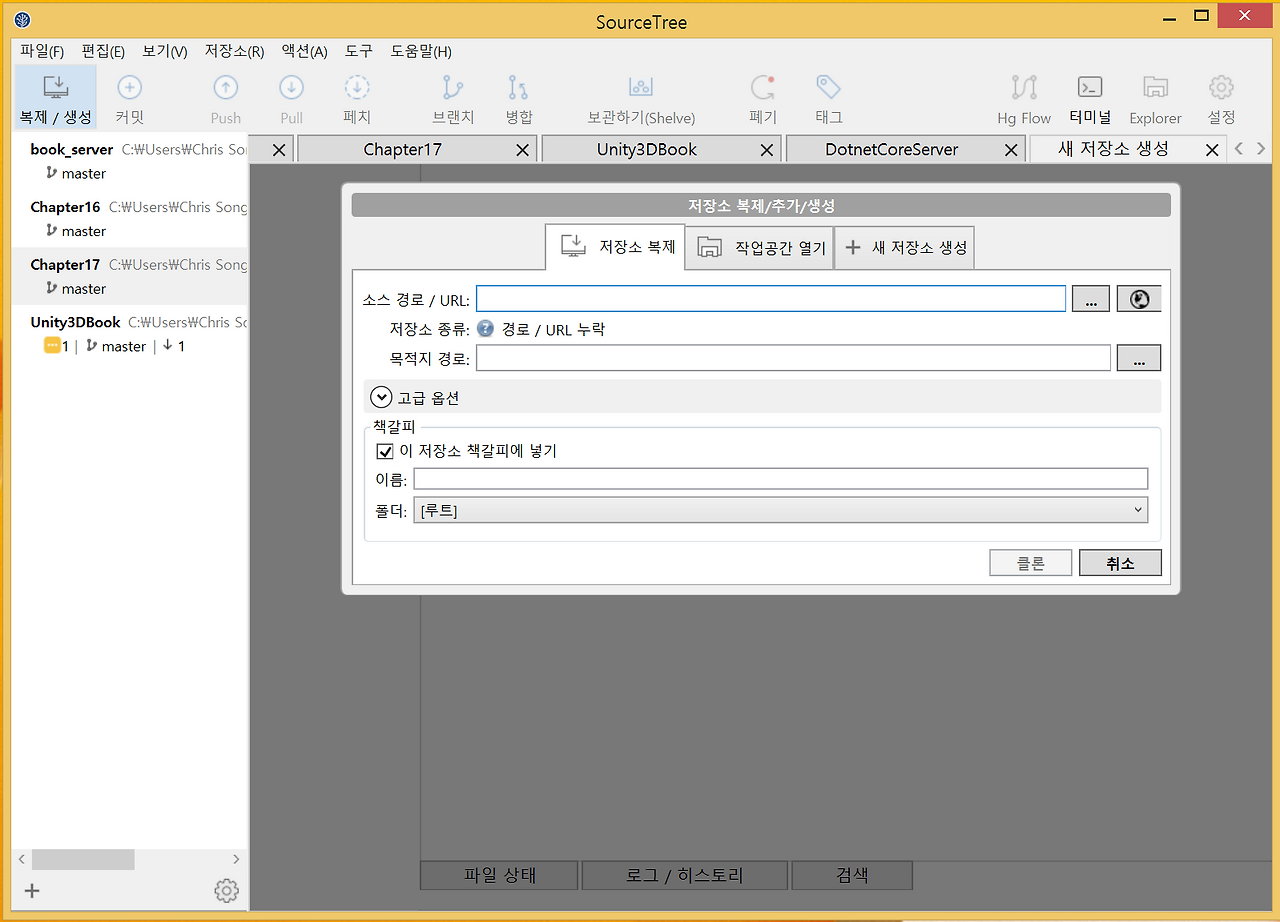Image resolution: width=1280 pixels, height=922 pixels.
Task: Click the Push toolbar icon
Action: [225, 97]
